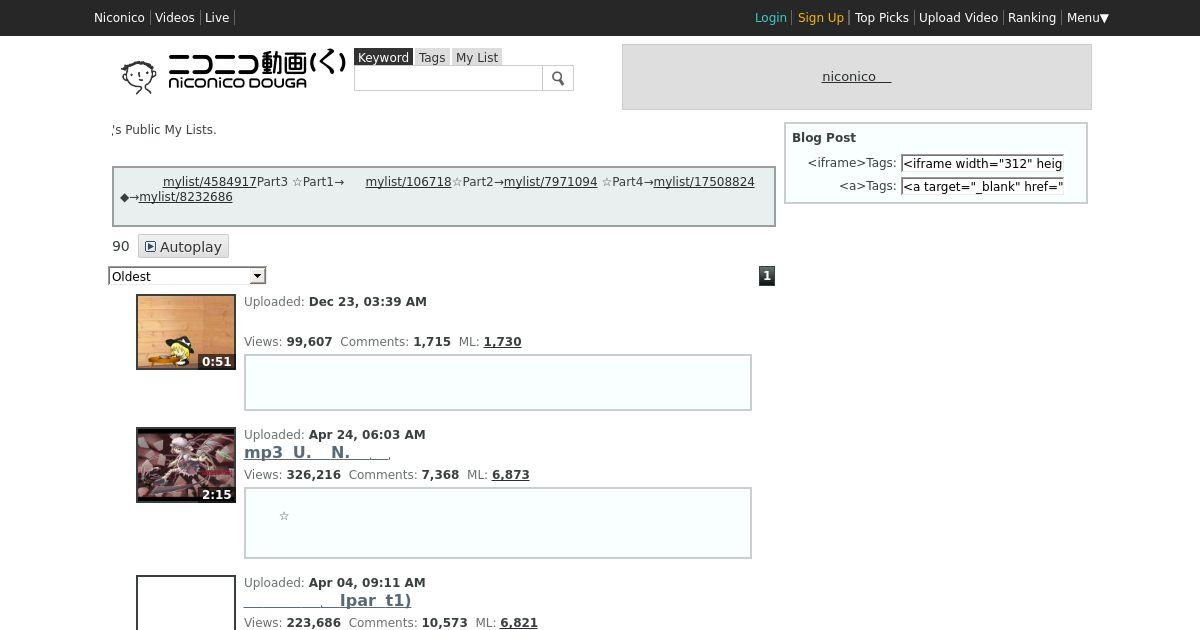Click ML count 1,730 link
Image resolution: width=1200 pixels, height=630 pixels.
[x=502, y=342]
